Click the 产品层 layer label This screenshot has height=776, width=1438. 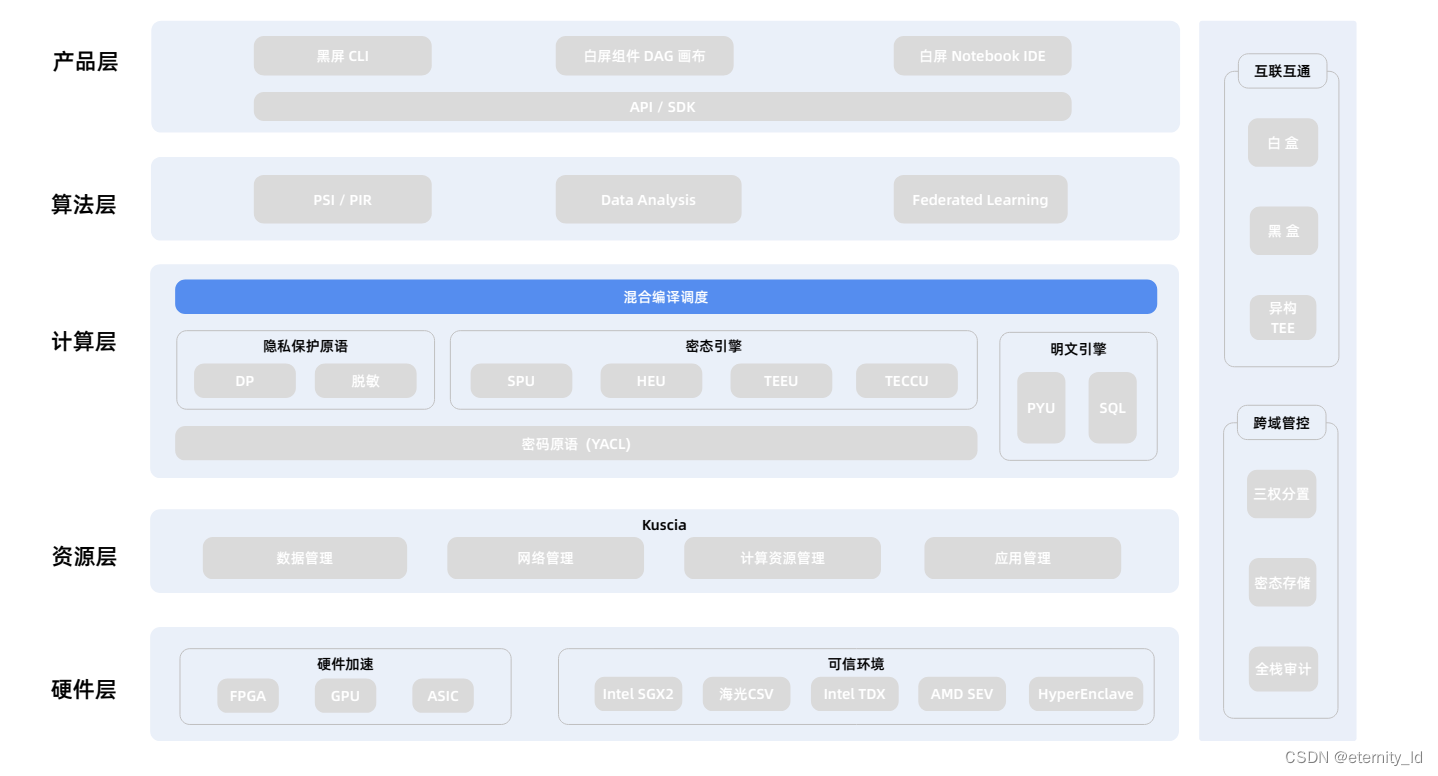(x=85, y=62)
